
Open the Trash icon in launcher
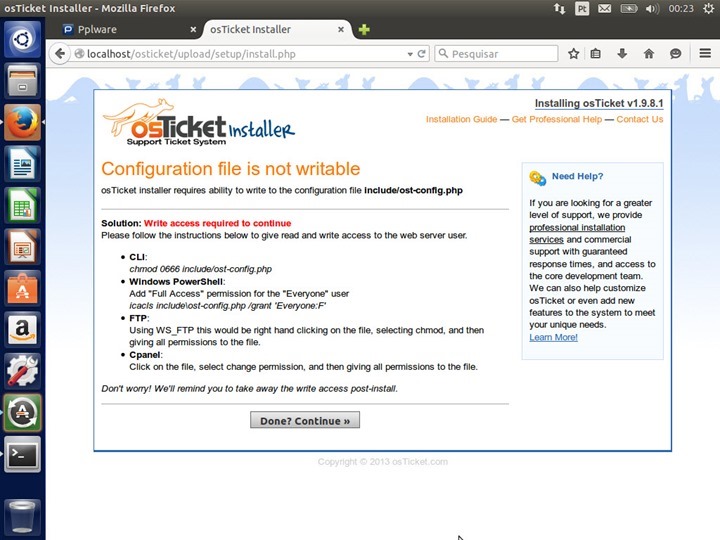point(22,517)
